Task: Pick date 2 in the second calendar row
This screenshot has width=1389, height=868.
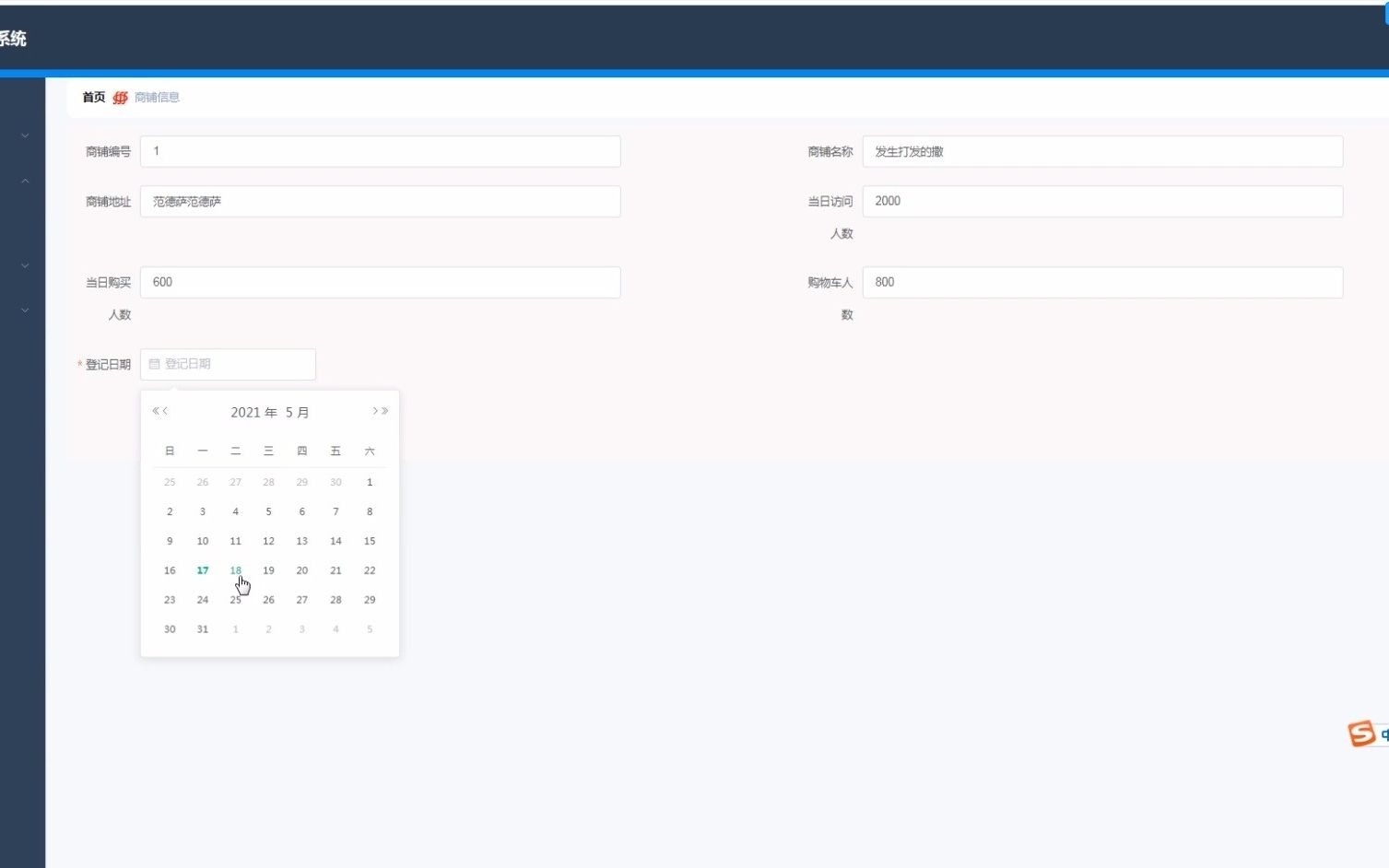Action: [x=170, y=511]
